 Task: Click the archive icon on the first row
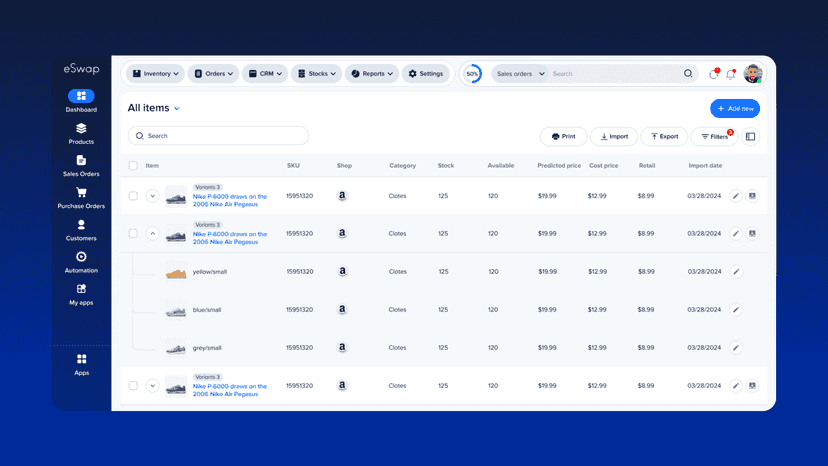point(752,196)
